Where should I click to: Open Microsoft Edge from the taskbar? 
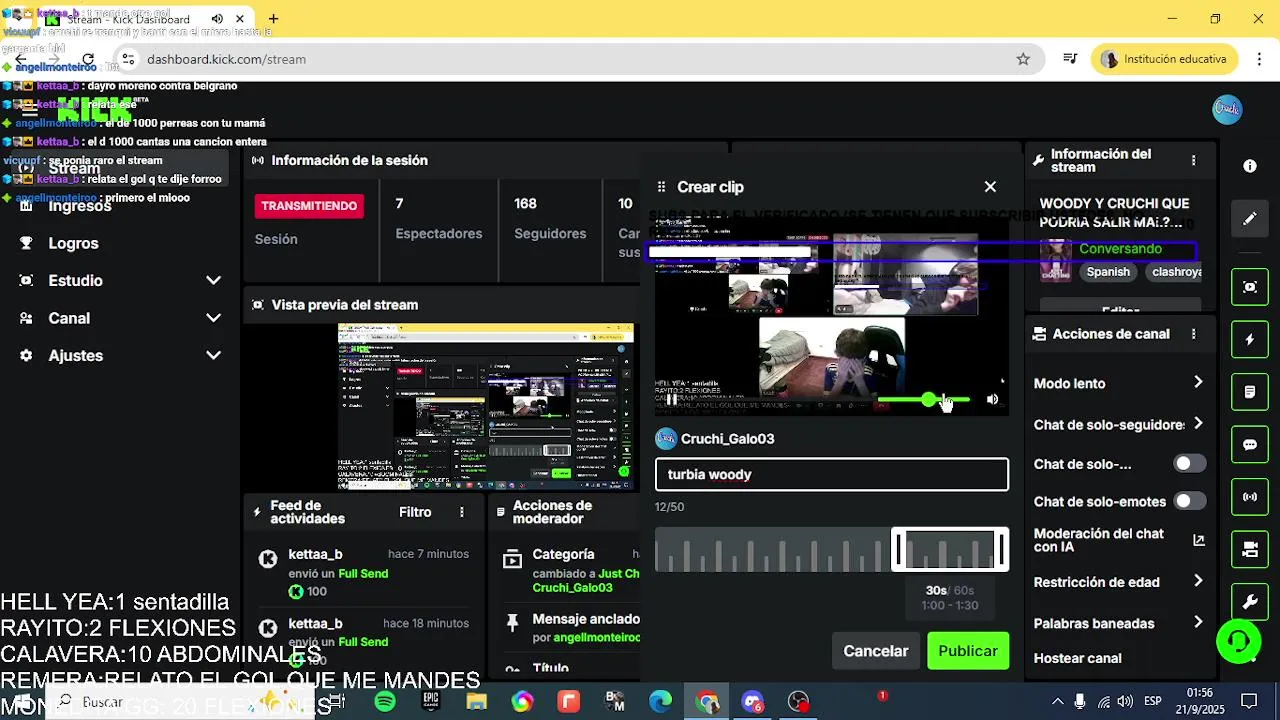(x=661, y=702)
